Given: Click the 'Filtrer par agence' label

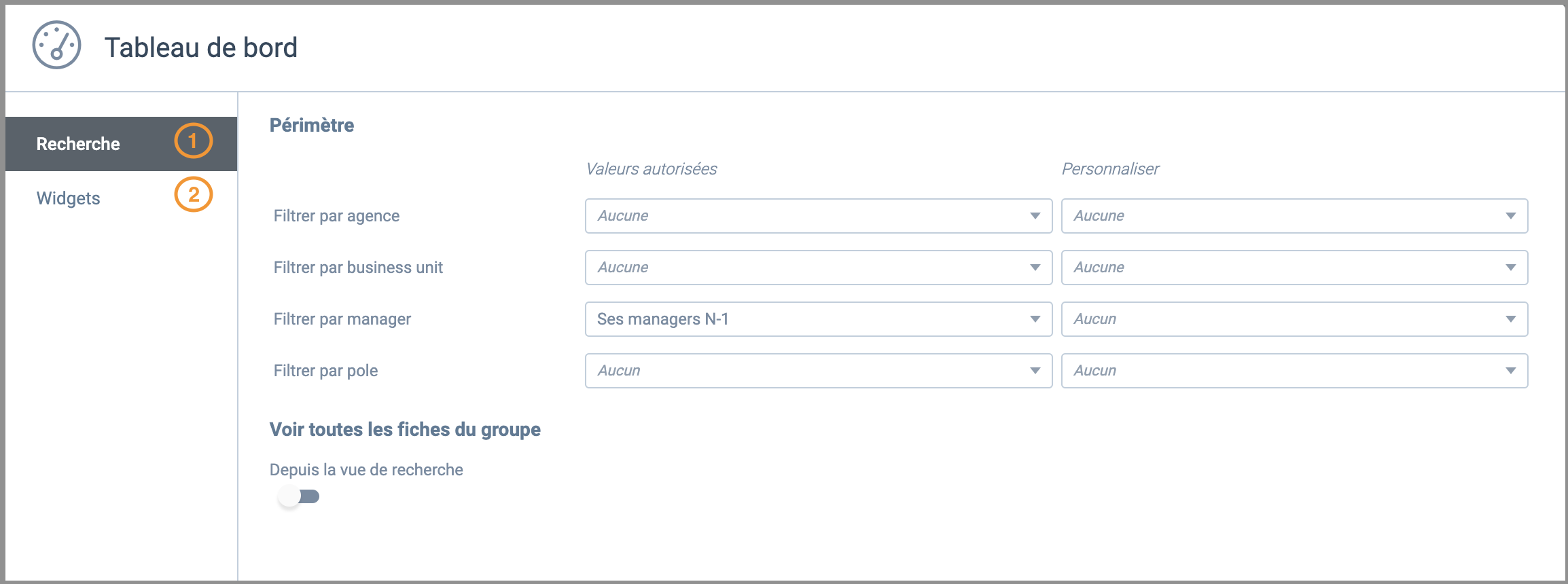Looking at the screenshot, I should 336,216.
